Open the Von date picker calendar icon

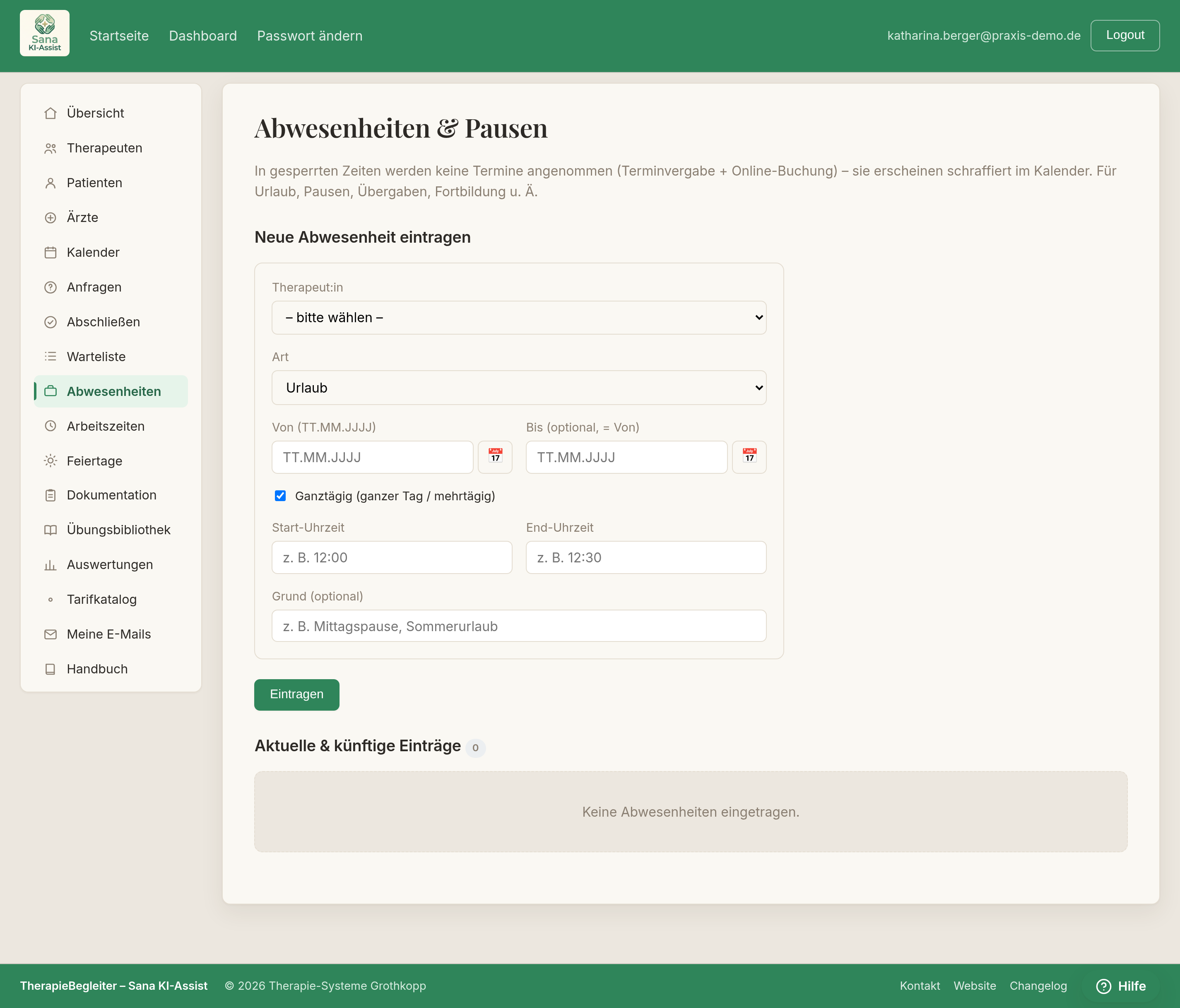pyautogui.click(x=495, y=457)
